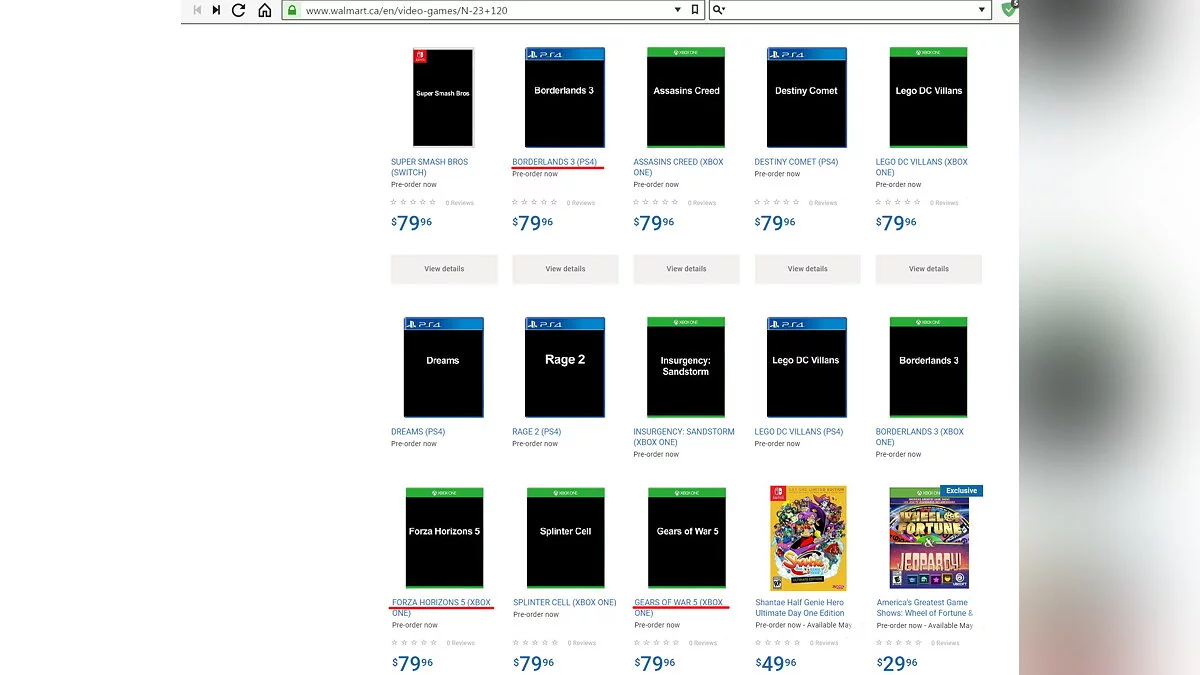This screenshot has height=675, width=1200.
Task: View details for Assasins Creed
Action: pyautogui.click(x=686, y=269)
